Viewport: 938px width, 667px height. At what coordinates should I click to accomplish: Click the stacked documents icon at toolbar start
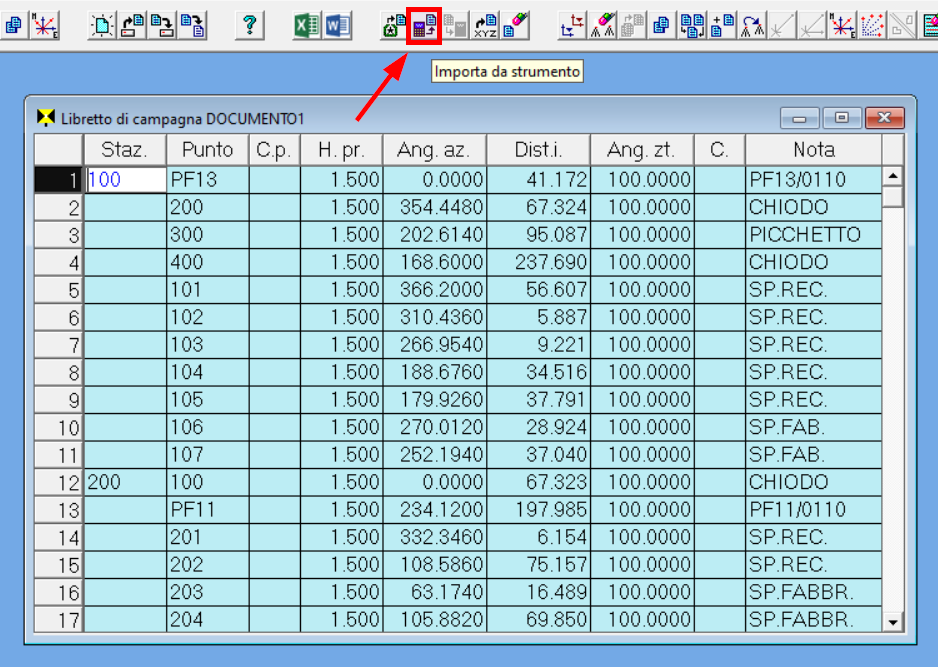pos(13,26)
